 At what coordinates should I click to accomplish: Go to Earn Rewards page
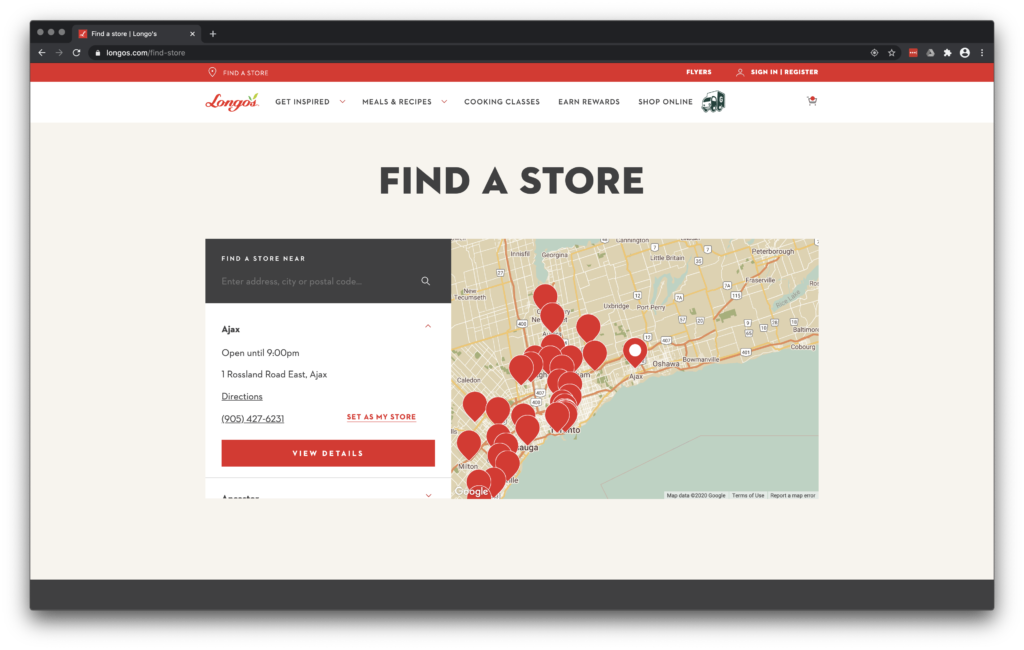tap(588, 102)
